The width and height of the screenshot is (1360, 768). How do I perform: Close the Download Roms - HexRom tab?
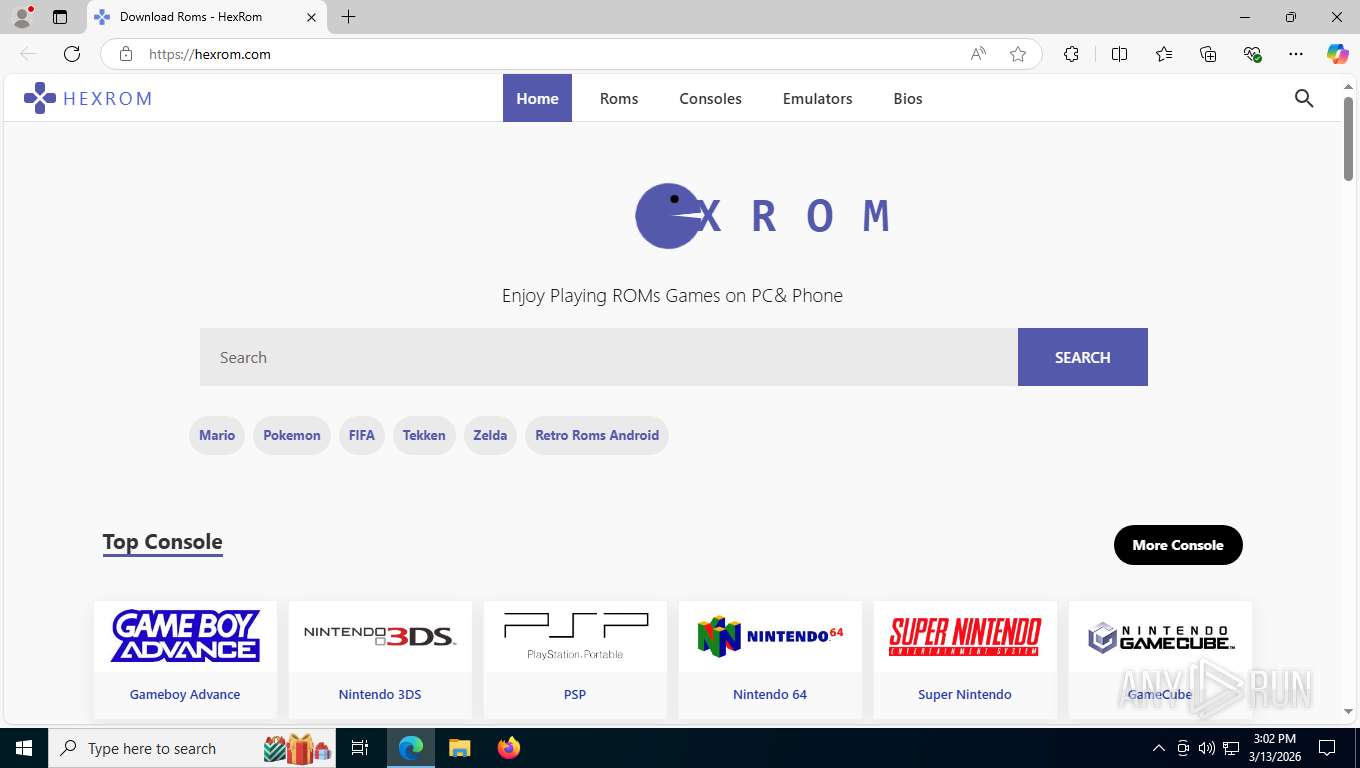[x=311, y=17]
